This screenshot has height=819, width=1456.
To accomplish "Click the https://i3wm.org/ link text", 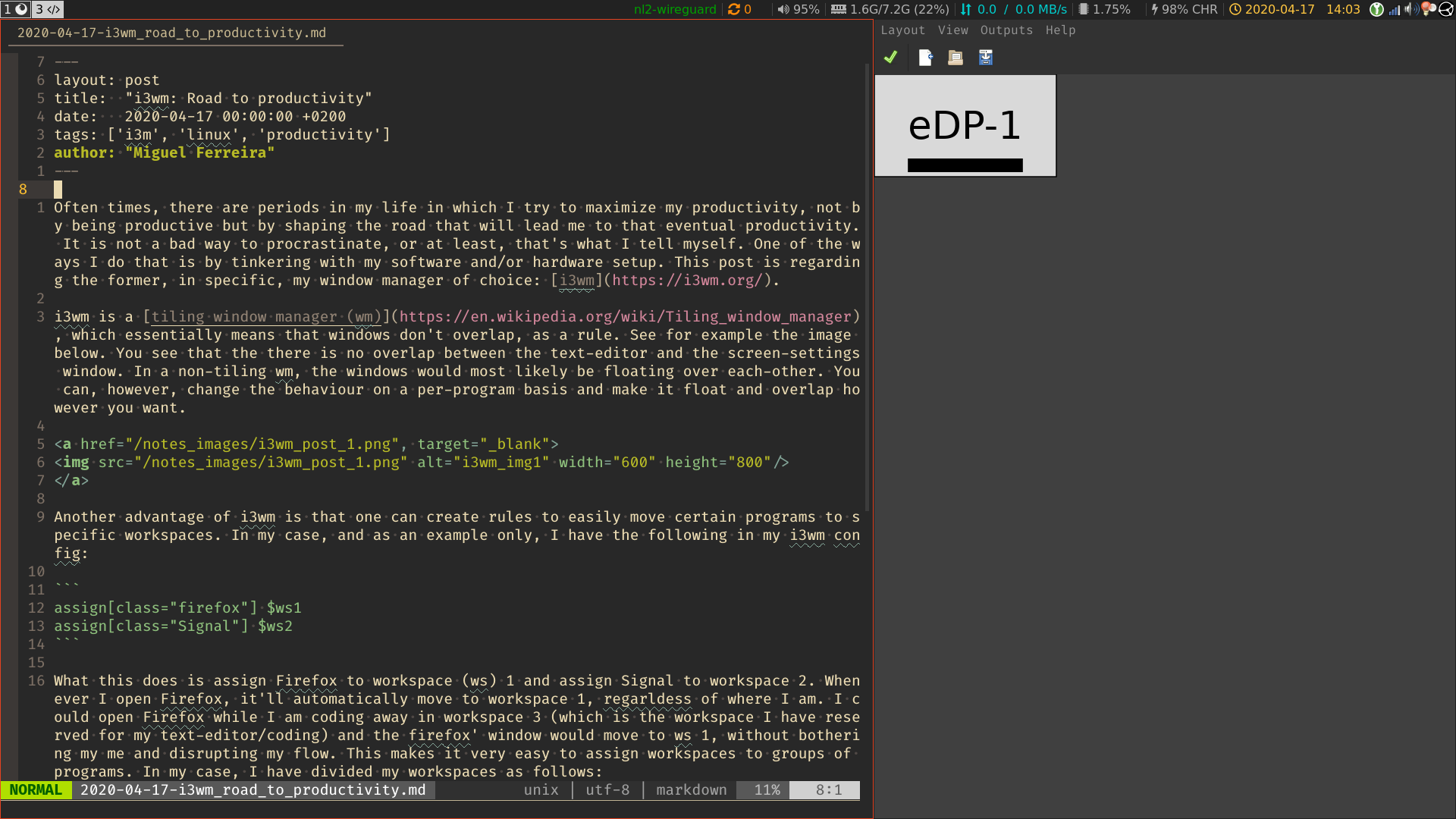I will (687, 281).
